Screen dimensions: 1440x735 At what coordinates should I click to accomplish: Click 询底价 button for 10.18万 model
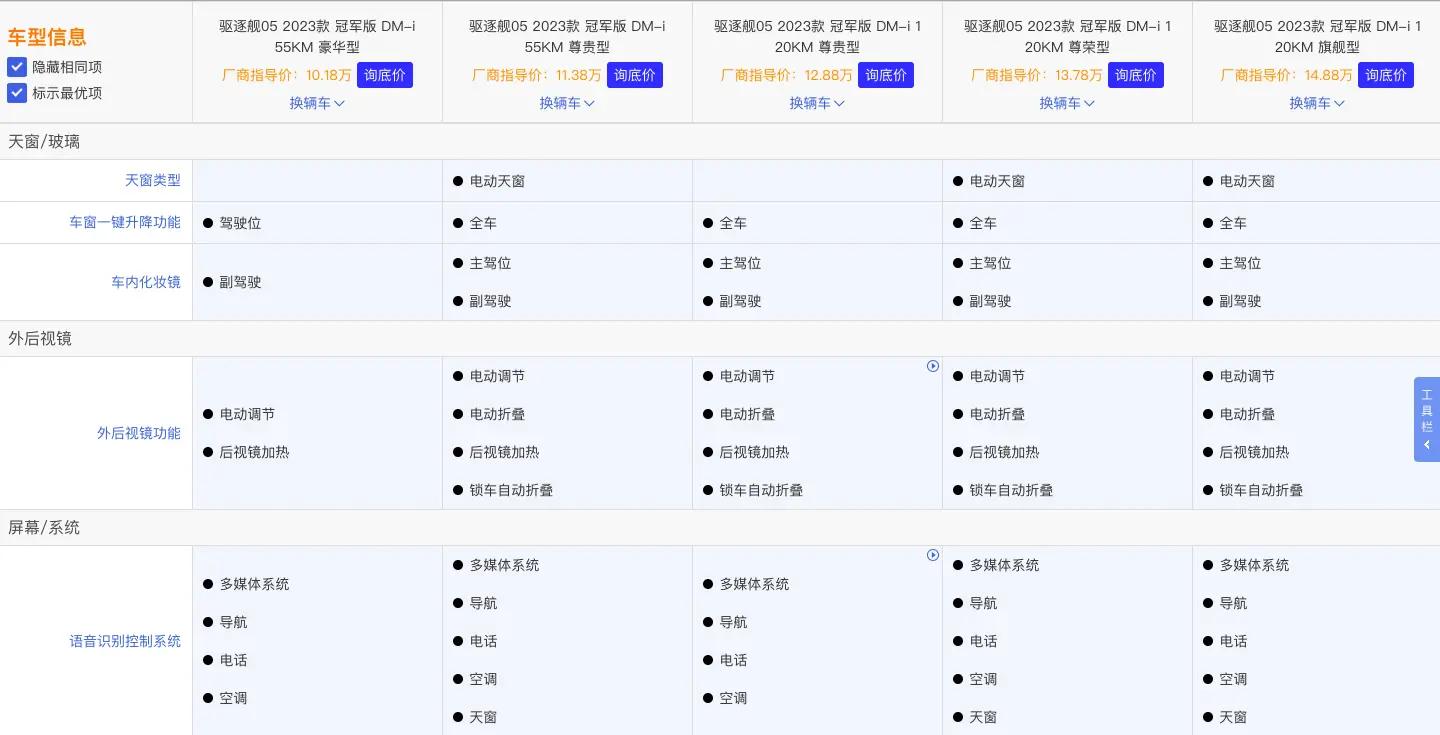pos(385,74)
